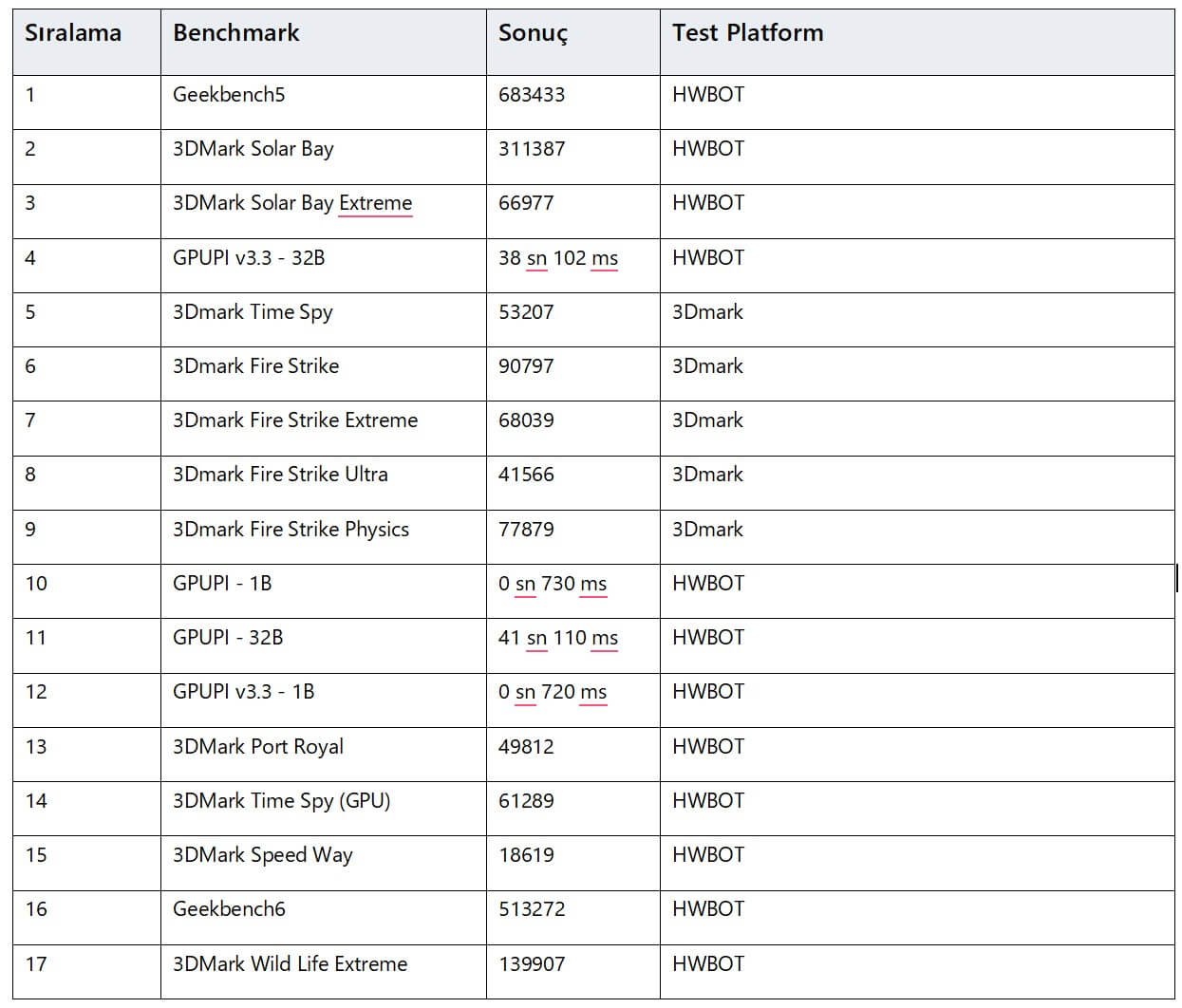Click the underlined word Extreme in row 3

coord(375,203)
